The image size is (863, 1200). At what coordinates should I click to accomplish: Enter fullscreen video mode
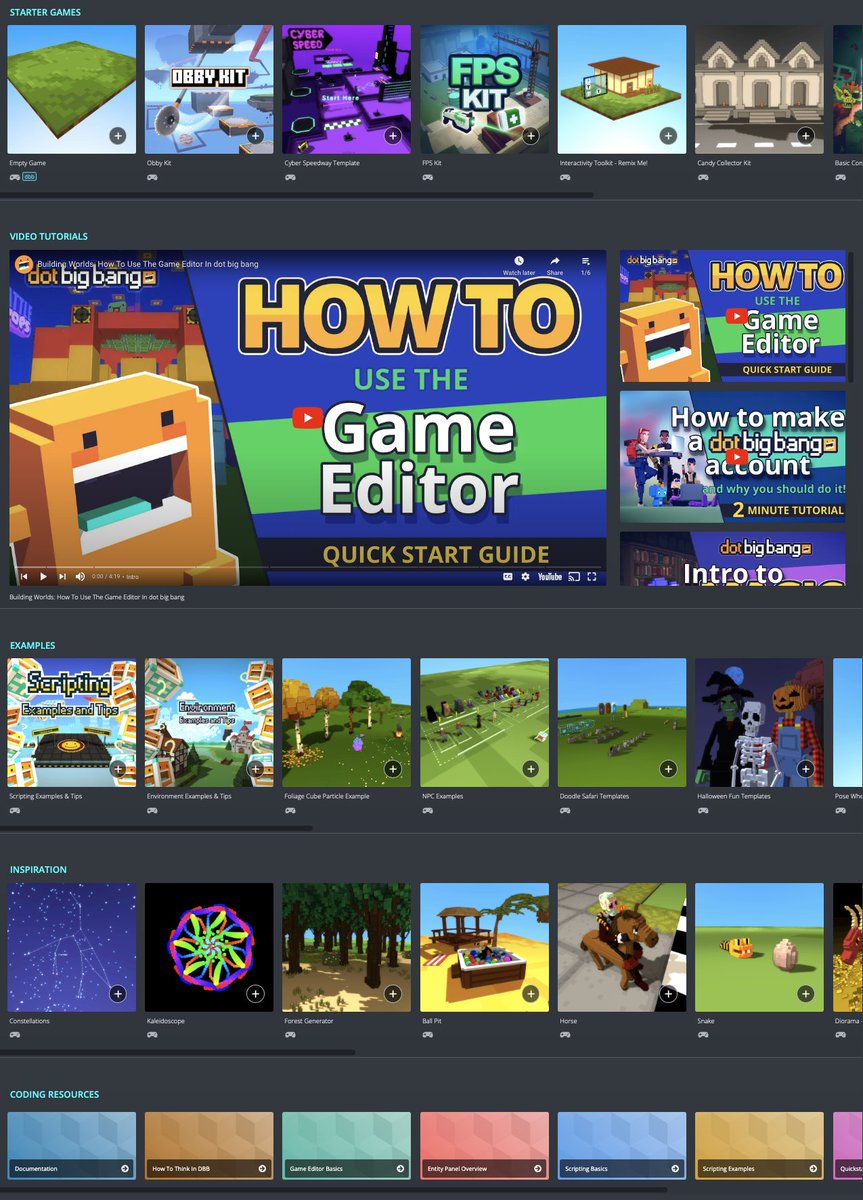(592, 577)
